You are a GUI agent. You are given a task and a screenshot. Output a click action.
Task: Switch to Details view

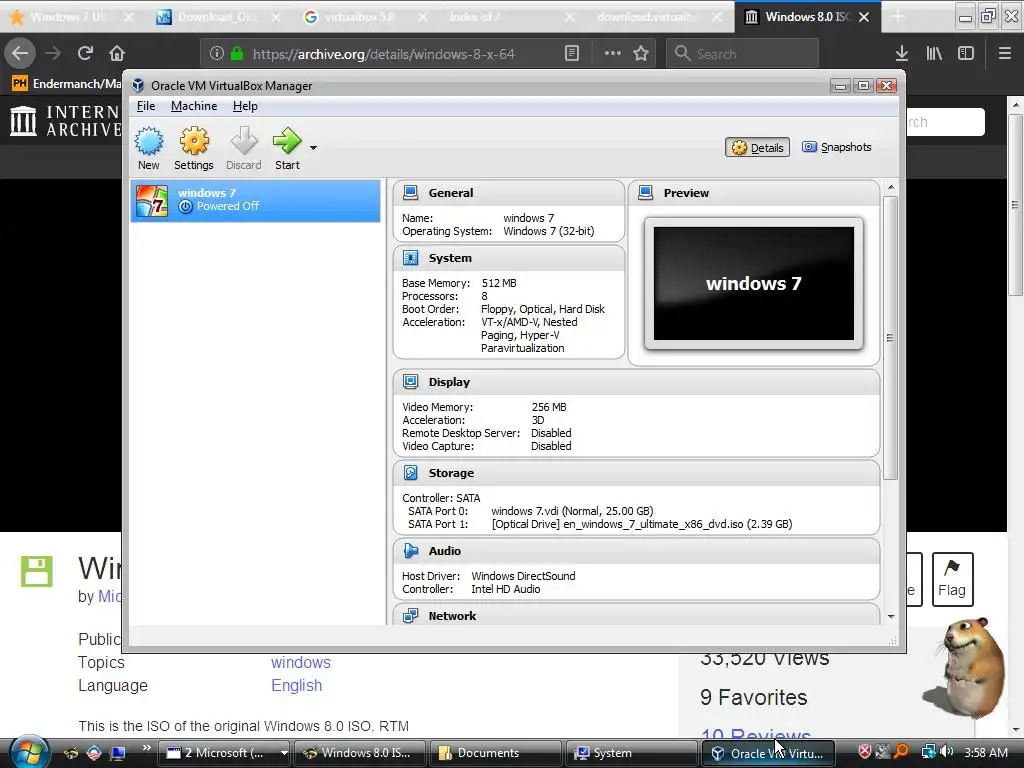click(x=758, y=148)
